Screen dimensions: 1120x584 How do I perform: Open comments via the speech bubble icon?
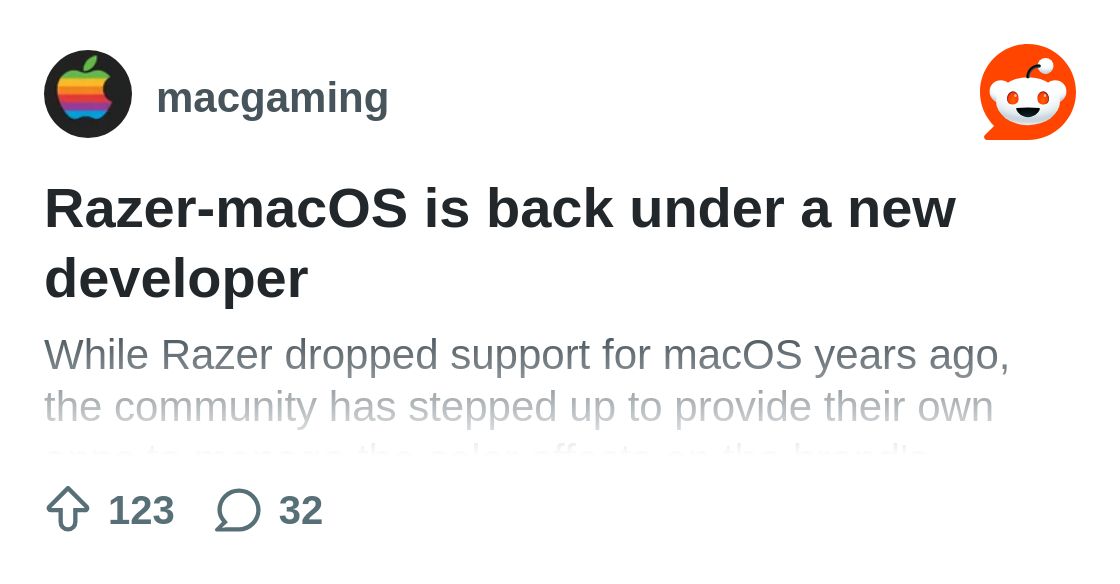coord(238,510)
